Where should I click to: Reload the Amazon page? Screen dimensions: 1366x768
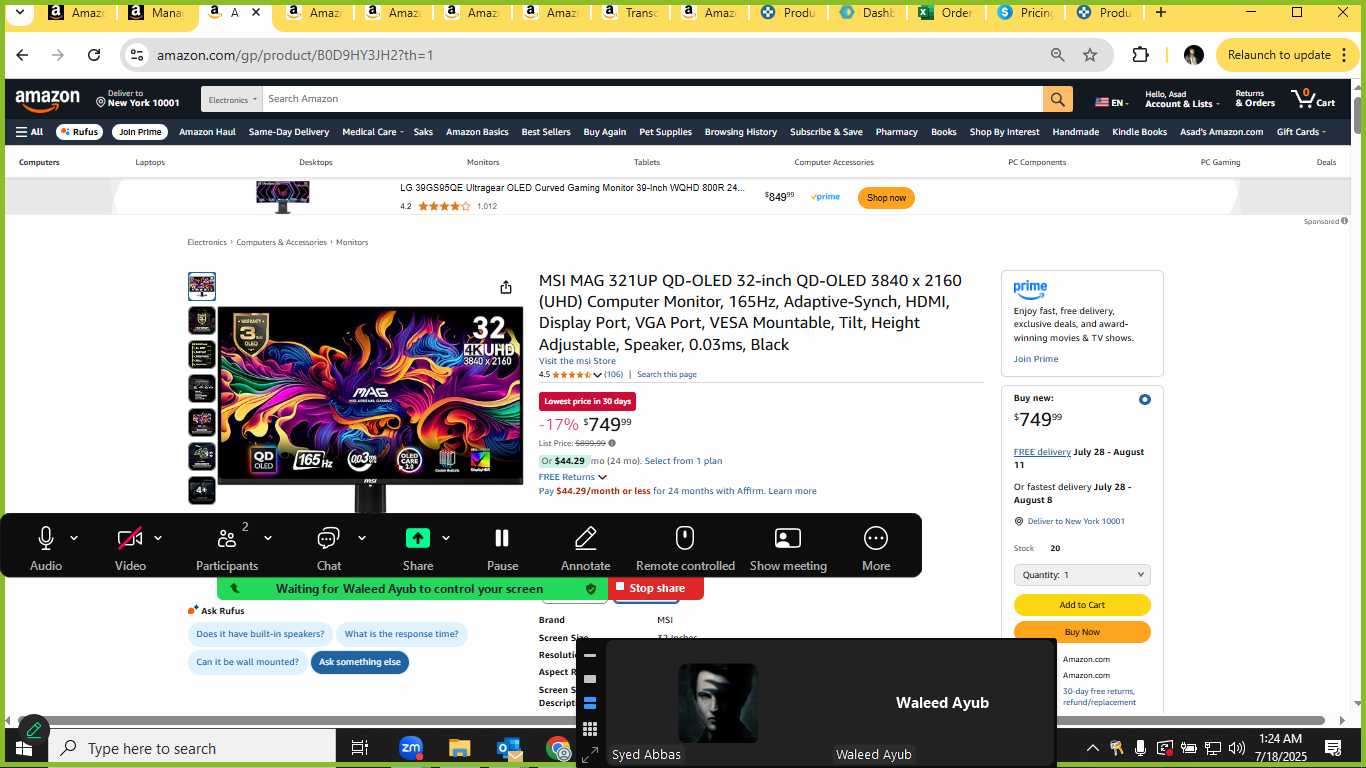(x=94, y=55)
